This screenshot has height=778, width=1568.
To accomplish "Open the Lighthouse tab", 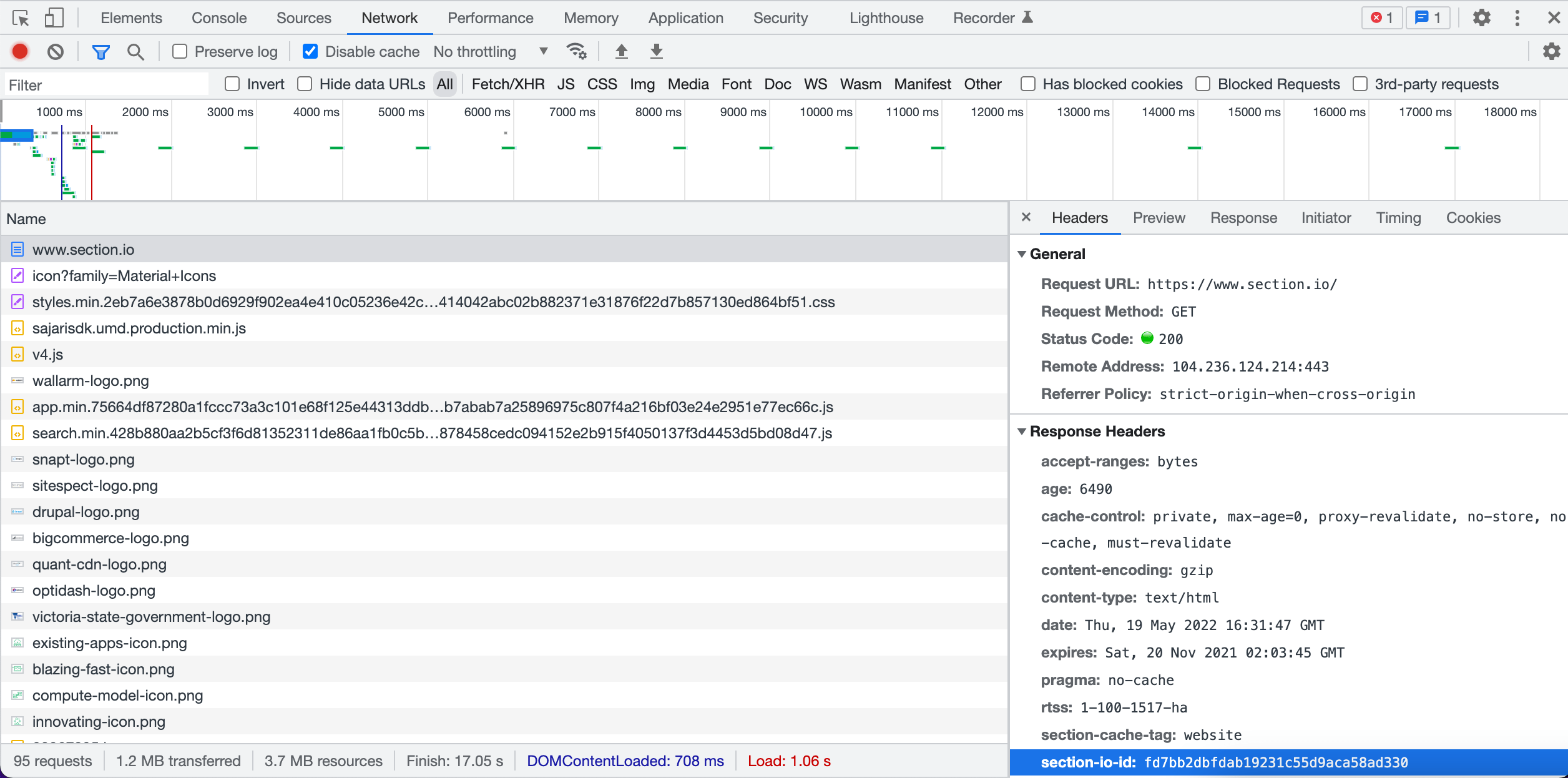I will click(x=886, y=17).
